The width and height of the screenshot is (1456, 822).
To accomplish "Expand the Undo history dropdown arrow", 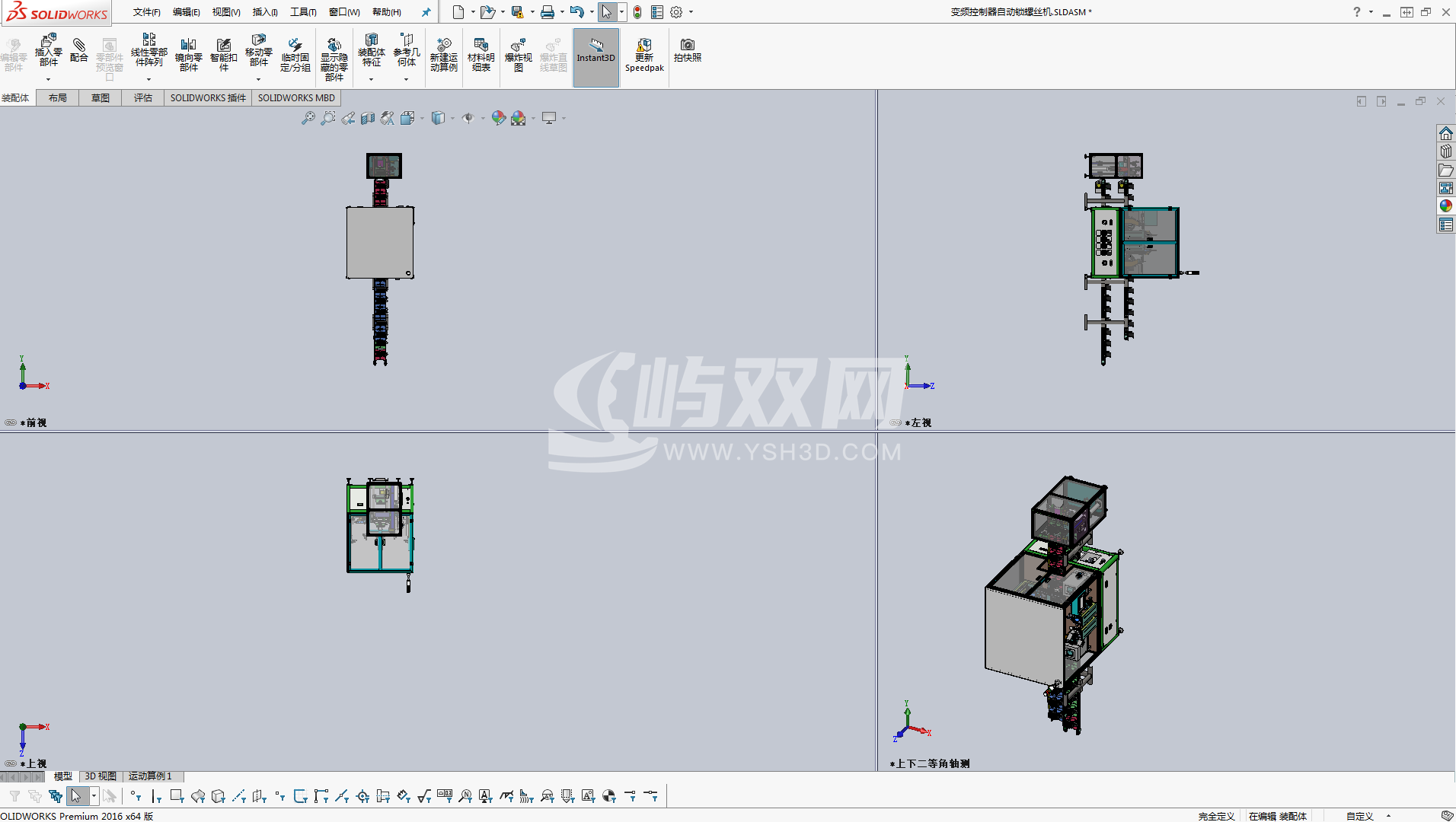I will [x=592, y=12].
